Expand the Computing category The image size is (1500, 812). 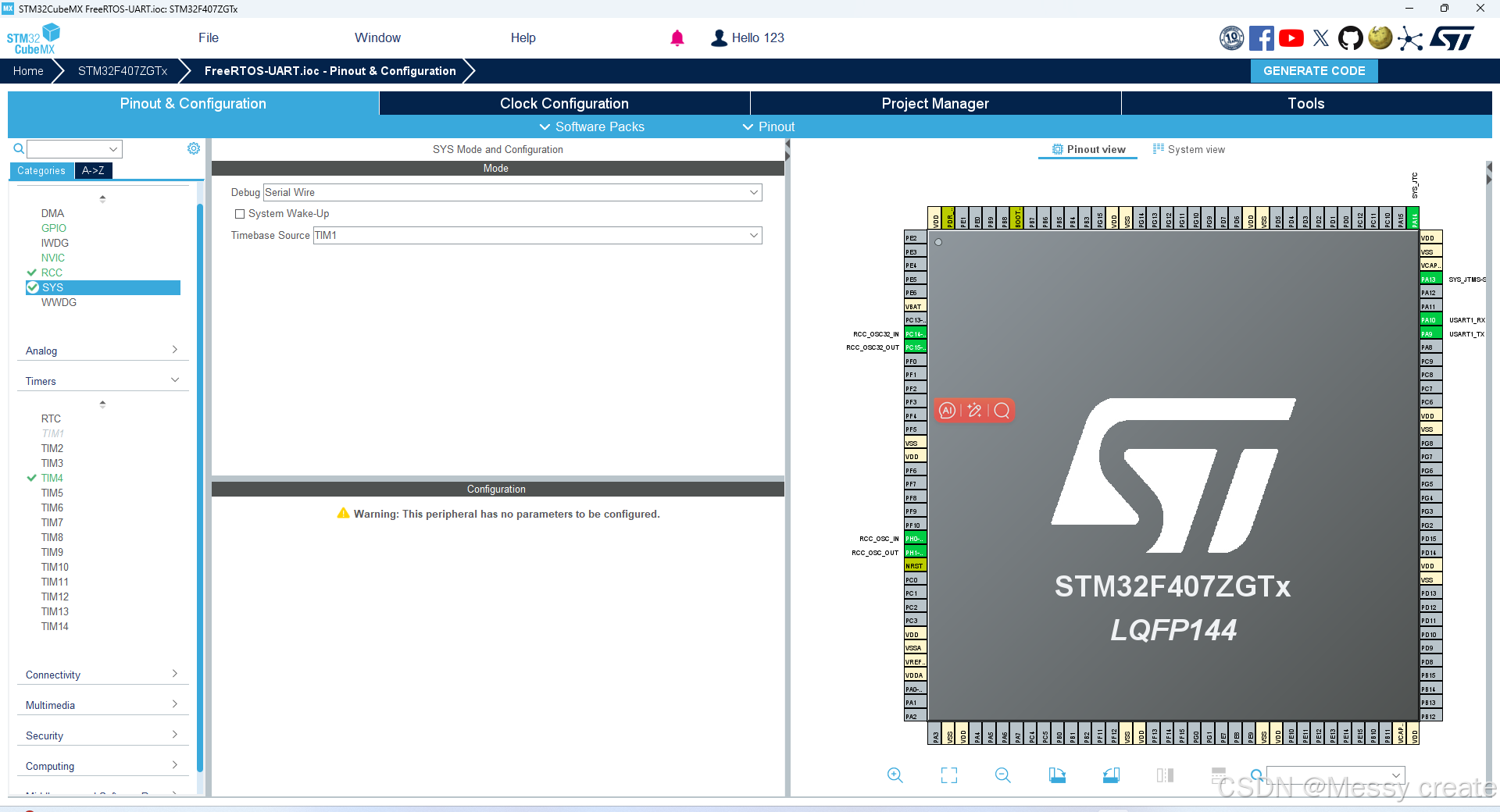(x=102, y=766)
